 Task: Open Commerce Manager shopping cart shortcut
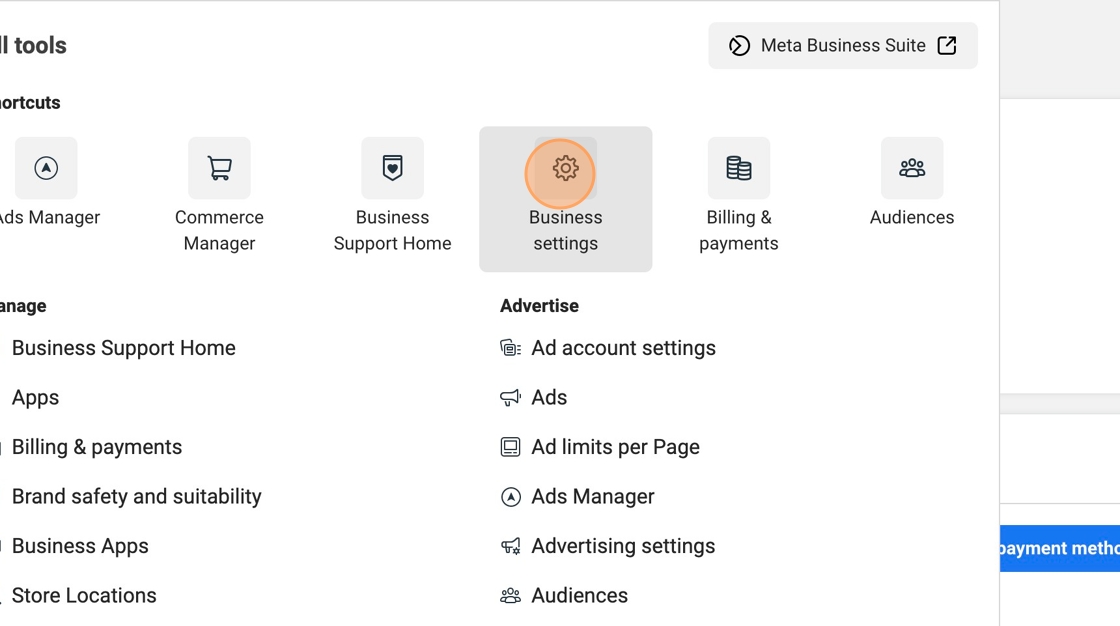[x=219, y=168]
